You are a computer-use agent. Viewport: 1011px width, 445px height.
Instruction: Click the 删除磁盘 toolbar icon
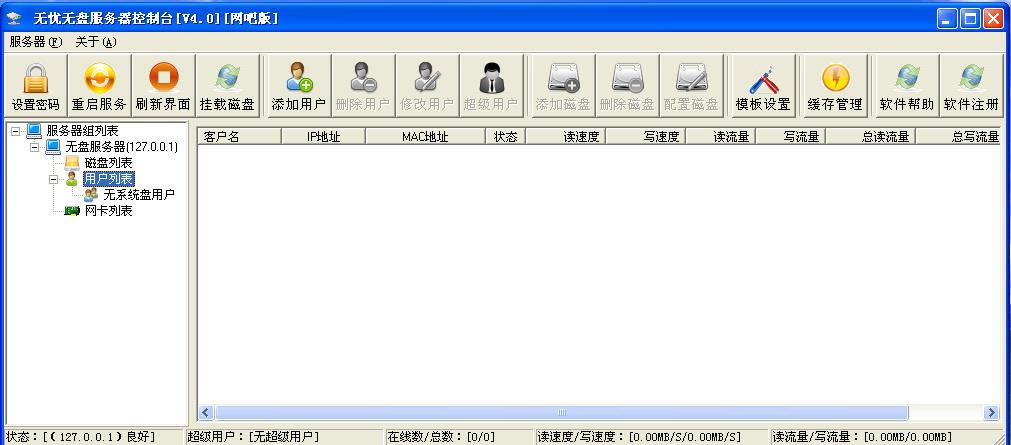point(627,78)
